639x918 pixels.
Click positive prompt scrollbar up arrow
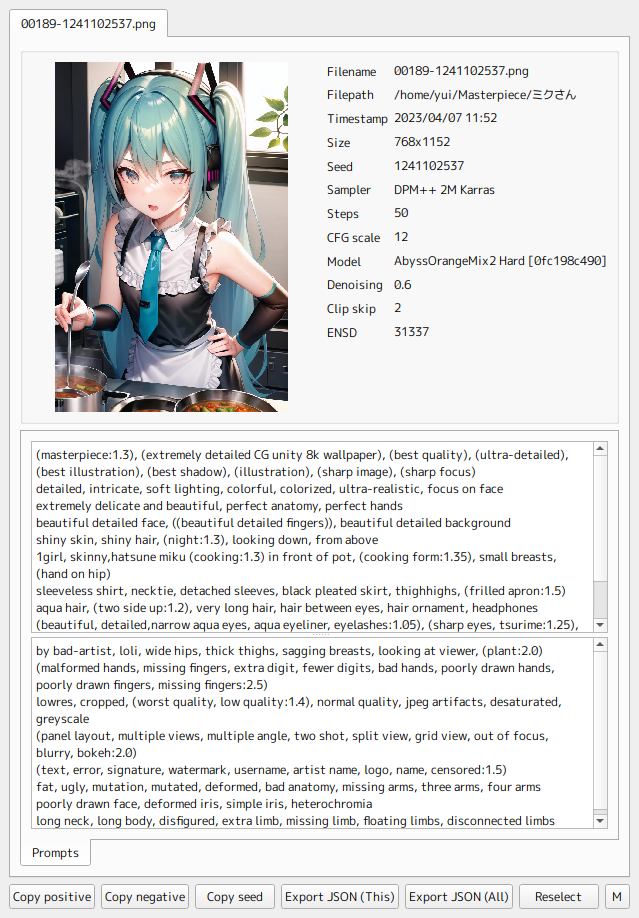click(x=600, y=449)
